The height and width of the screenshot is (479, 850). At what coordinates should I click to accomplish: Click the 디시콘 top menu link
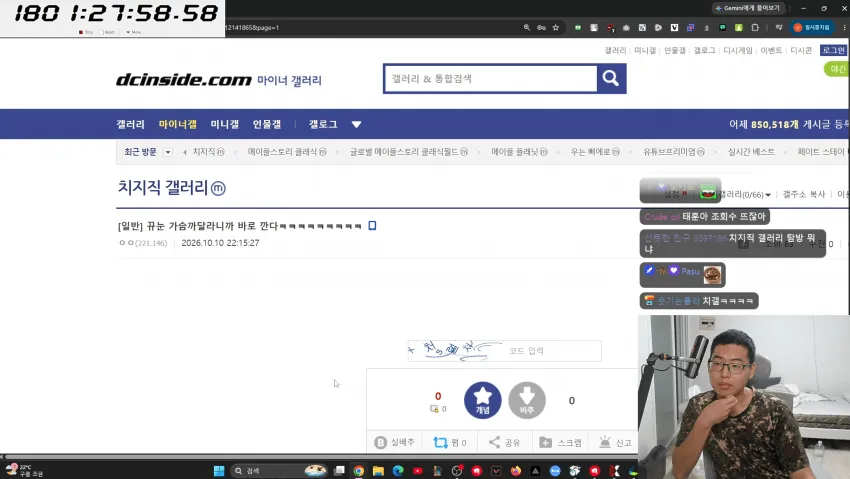801,50
